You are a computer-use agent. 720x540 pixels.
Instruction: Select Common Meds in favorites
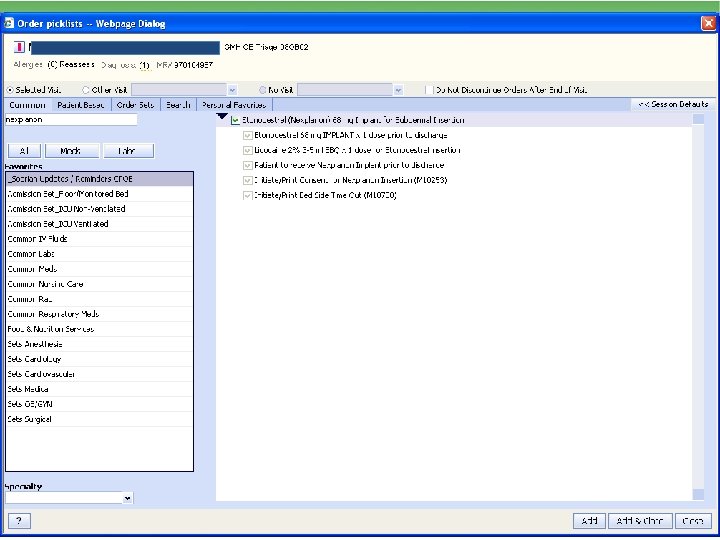tap(99, 269)
